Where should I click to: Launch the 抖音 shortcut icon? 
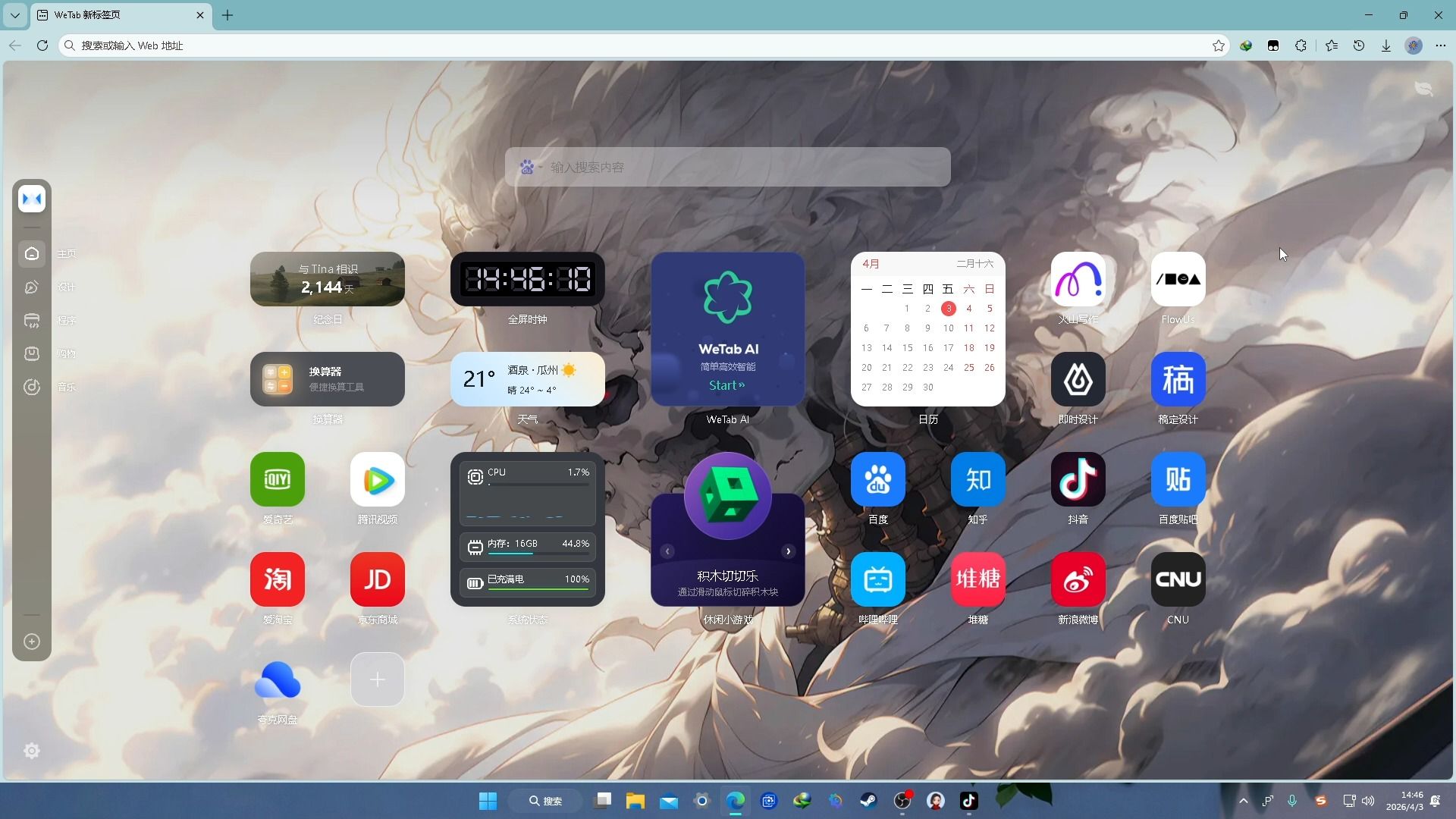point(1078,479)
